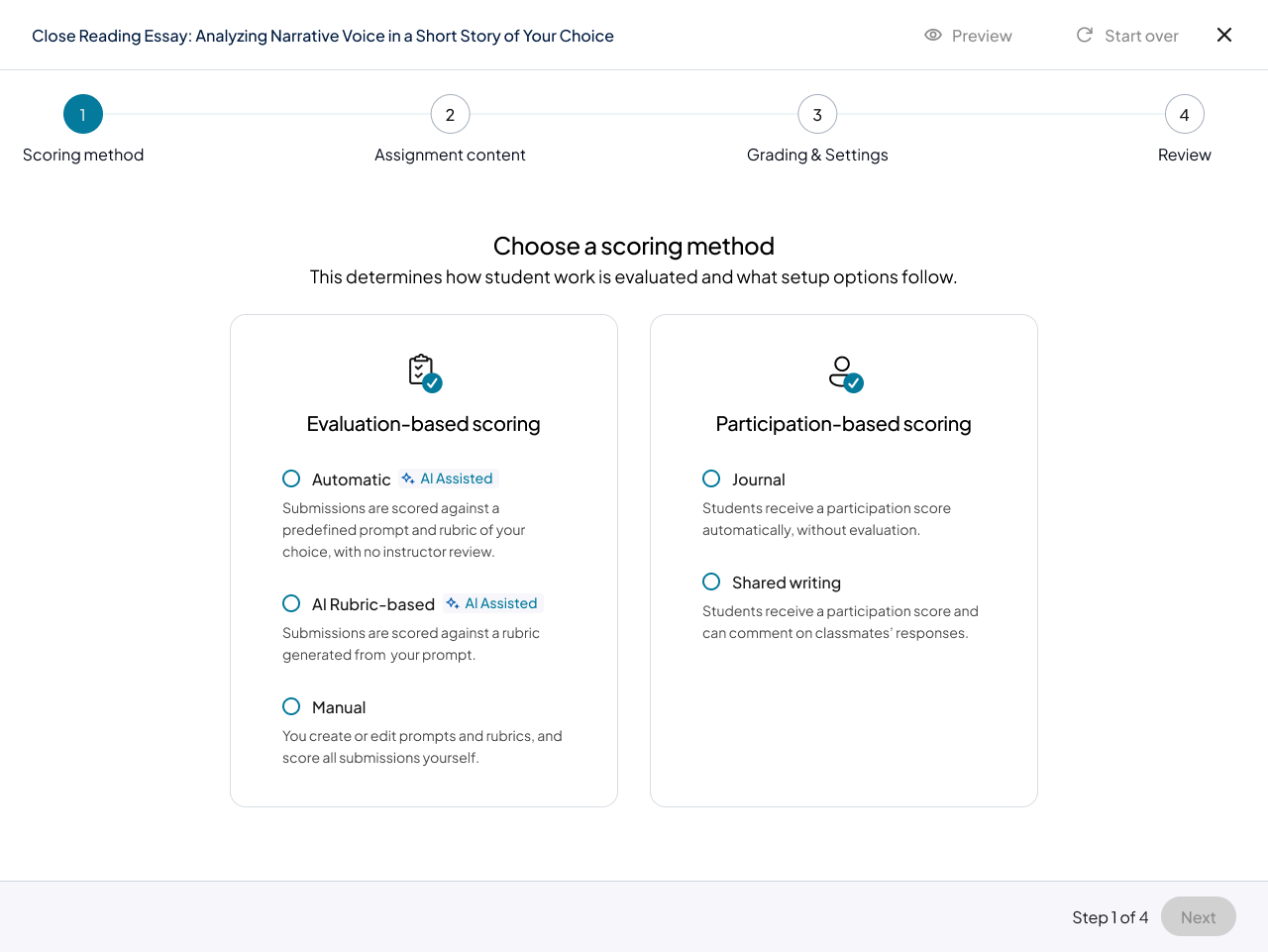Click the Automatic option label

(352, 479)
